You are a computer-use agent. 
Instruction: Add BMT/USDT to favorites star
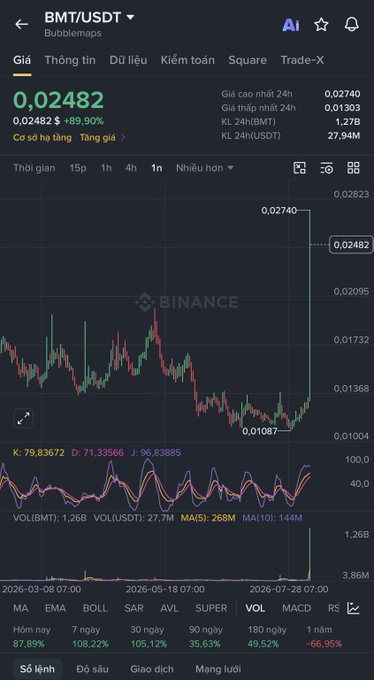(321, 25)
